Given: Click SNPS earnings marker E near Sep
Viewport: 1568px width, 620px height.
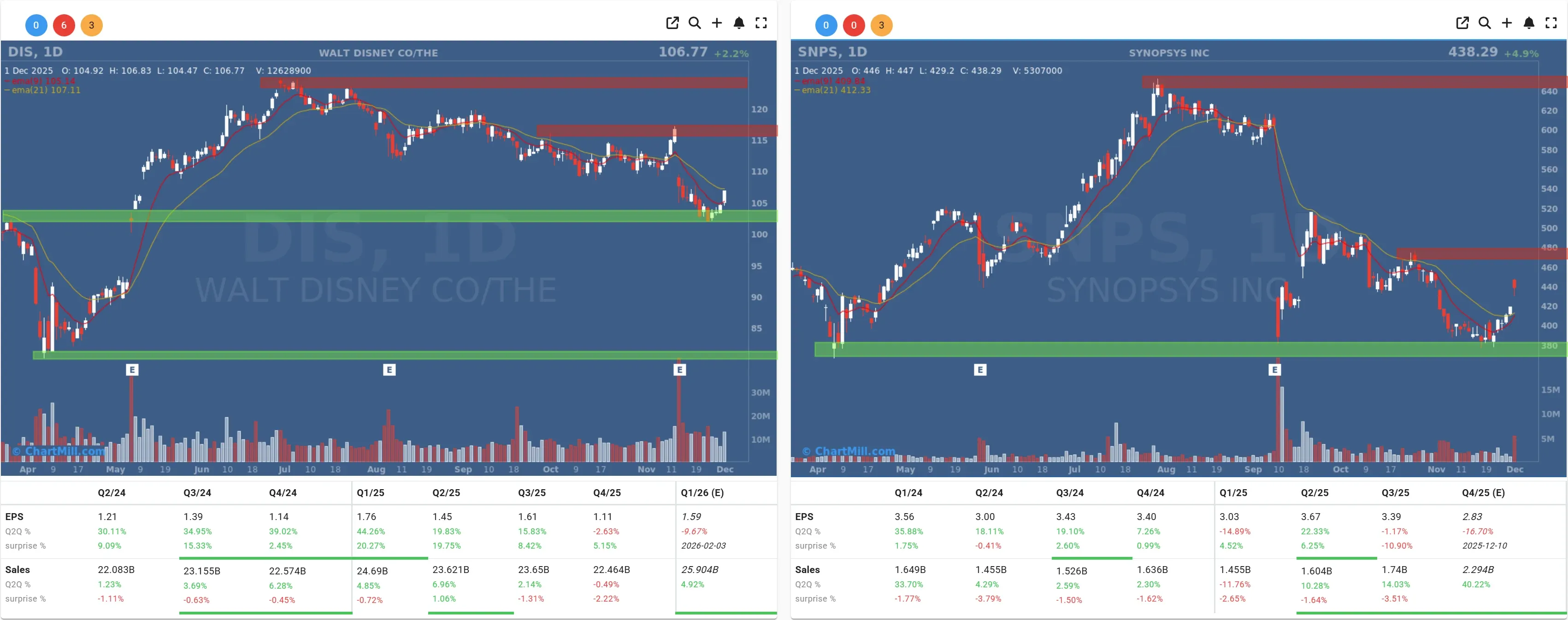Looking at the screenshot, I should (x=1274, y=369).
